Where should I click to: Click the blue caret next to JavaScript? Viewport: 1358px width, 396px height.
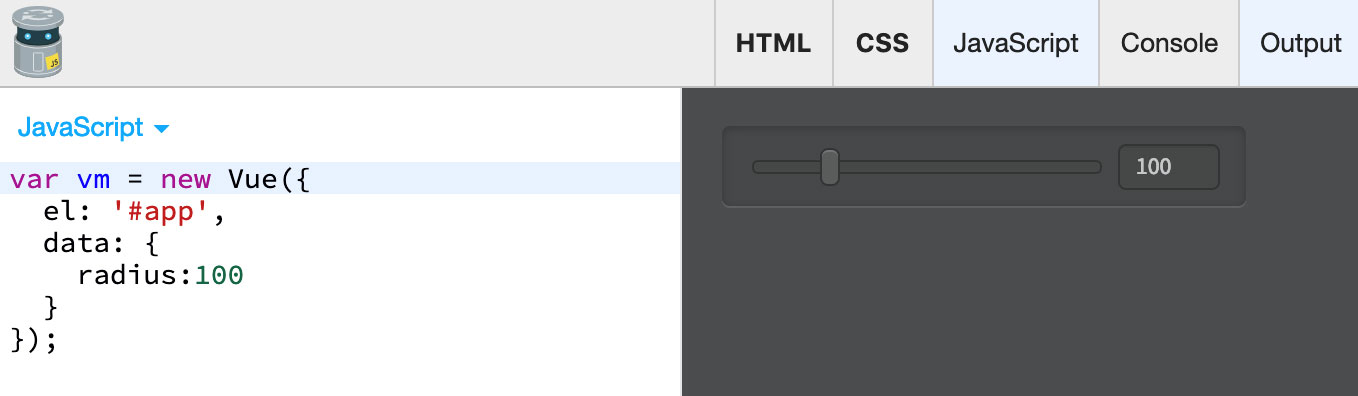[162, 129]
